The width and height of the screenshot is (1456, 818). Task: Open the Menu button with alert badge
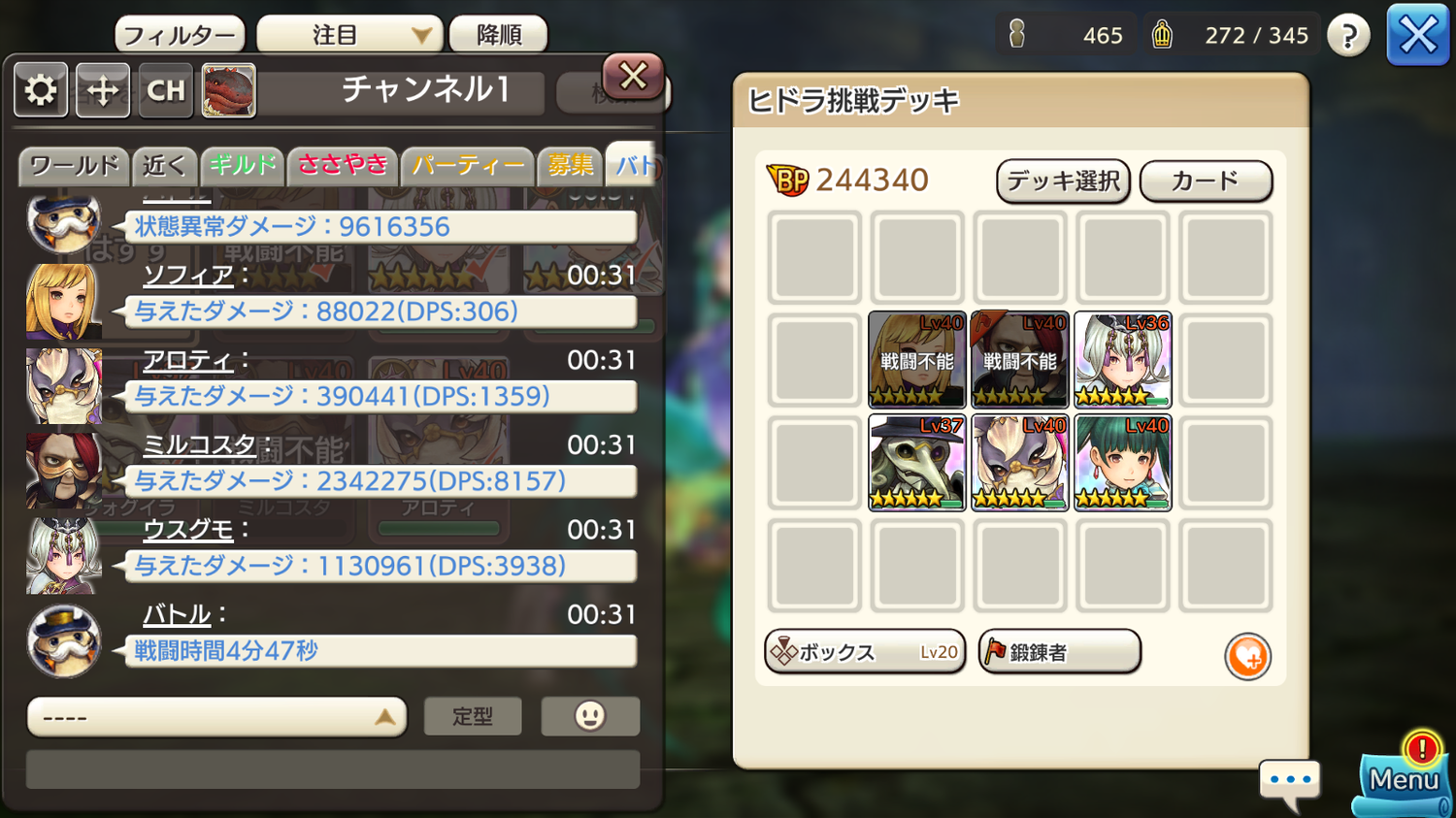coord(1404,774)
